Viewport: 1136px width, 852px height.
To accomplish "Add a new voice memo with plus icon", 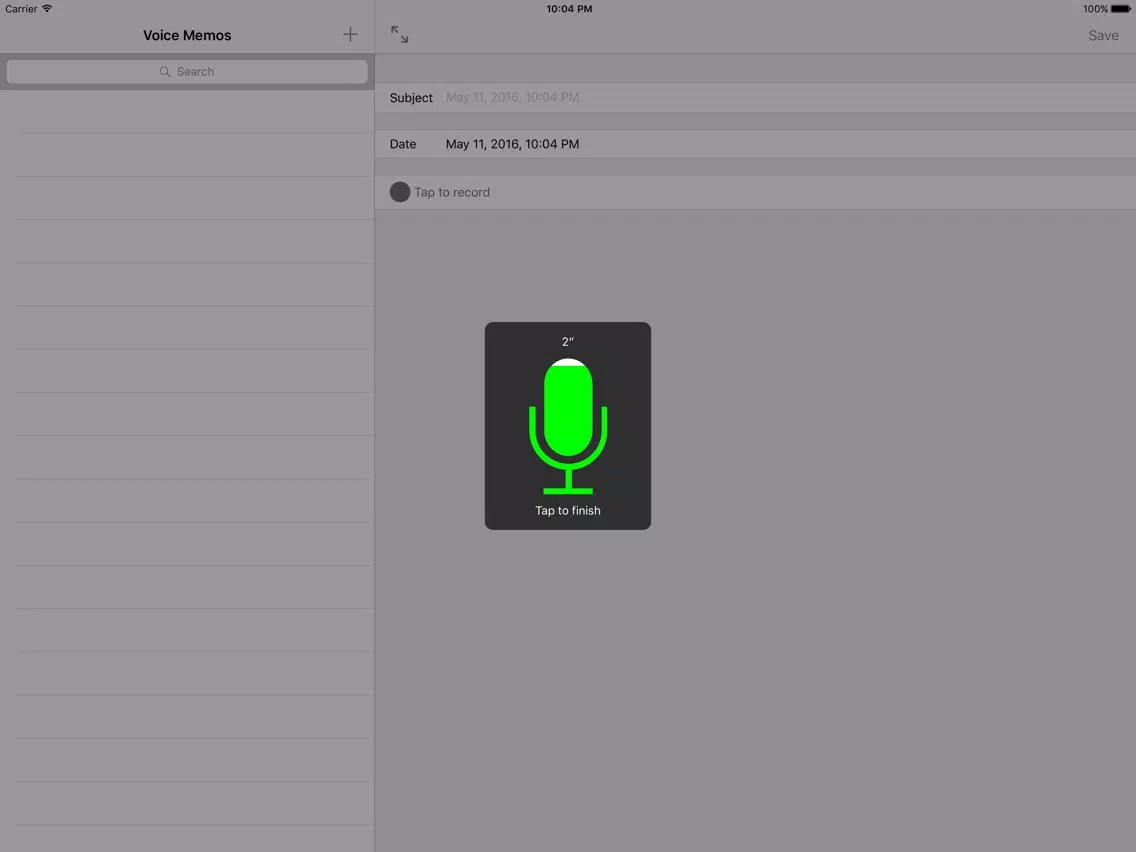I will [350, 34].
